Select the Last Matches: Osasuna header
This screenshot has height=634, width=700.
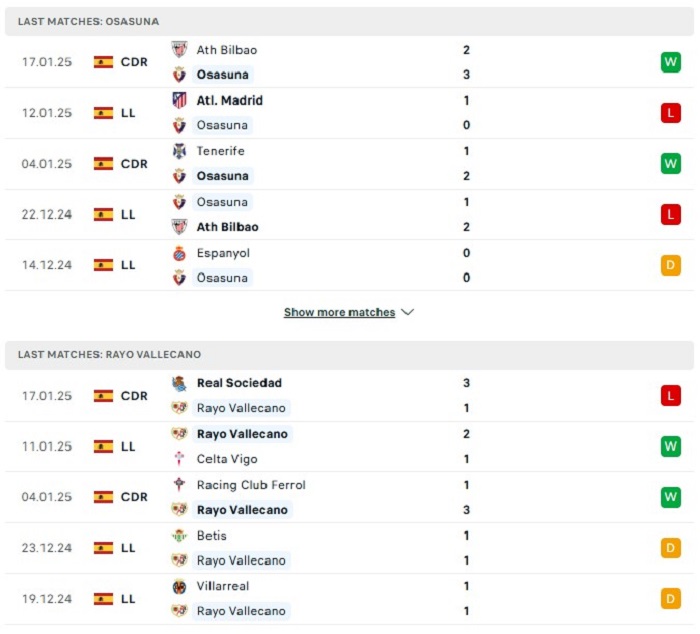click(x=349, y=21)
